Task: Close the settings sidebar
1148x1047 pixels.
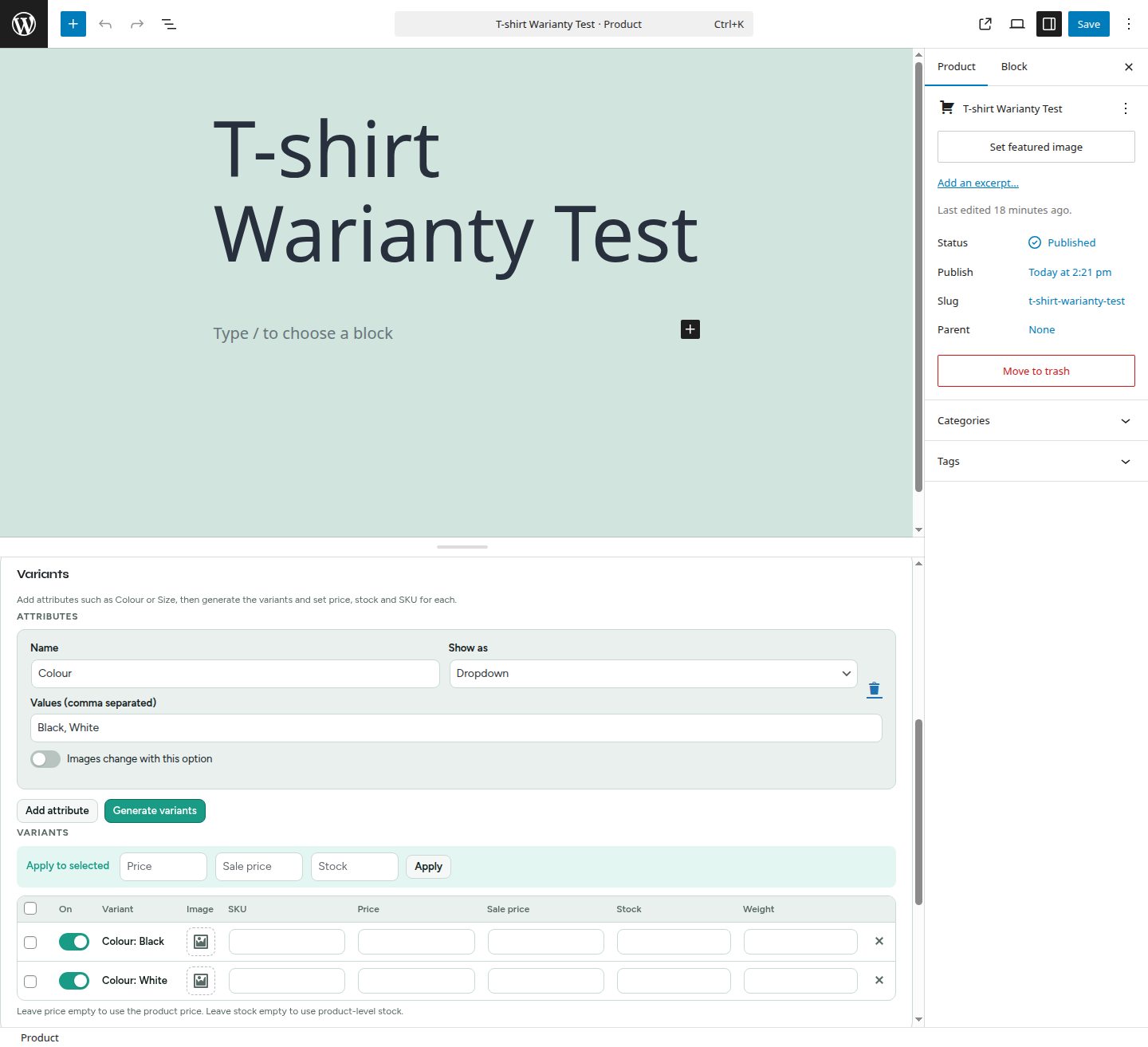Action: point(1129,67)
